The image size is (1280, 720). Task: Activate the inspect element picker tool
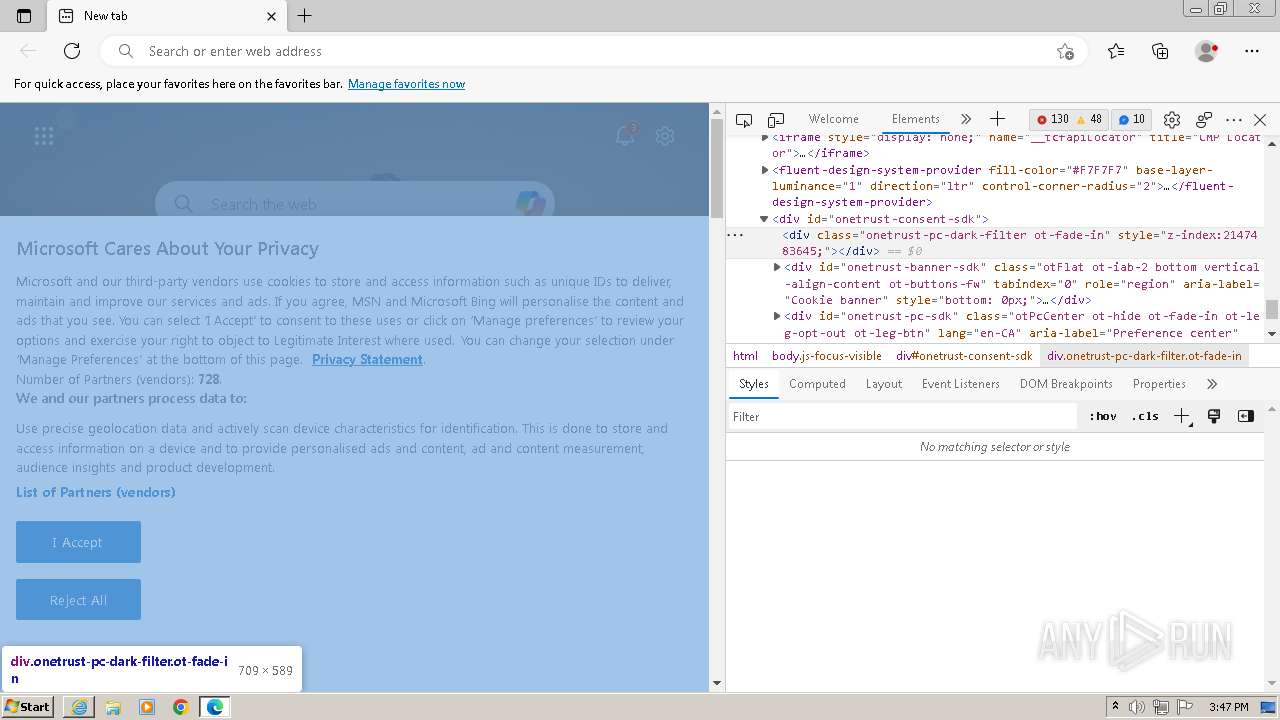[x=744, y=119]
